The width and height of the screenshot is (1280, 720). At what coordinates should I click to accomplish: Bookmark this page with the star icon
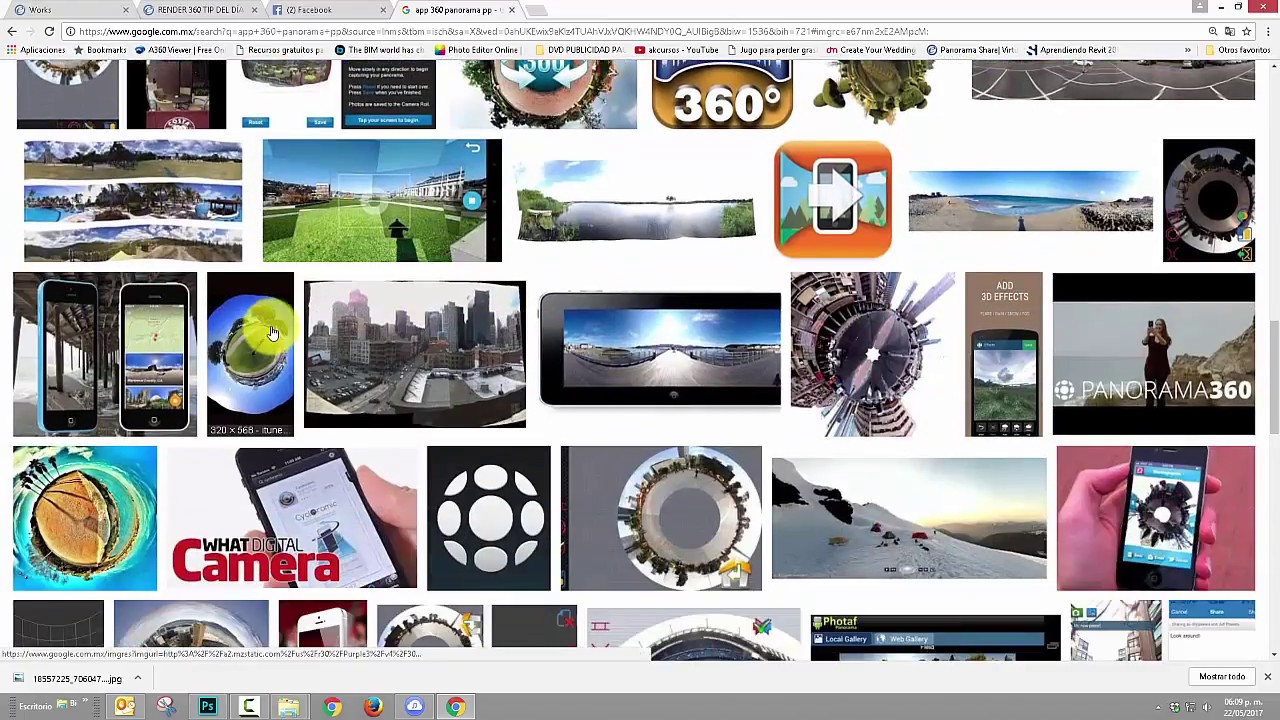(1246, 31)
